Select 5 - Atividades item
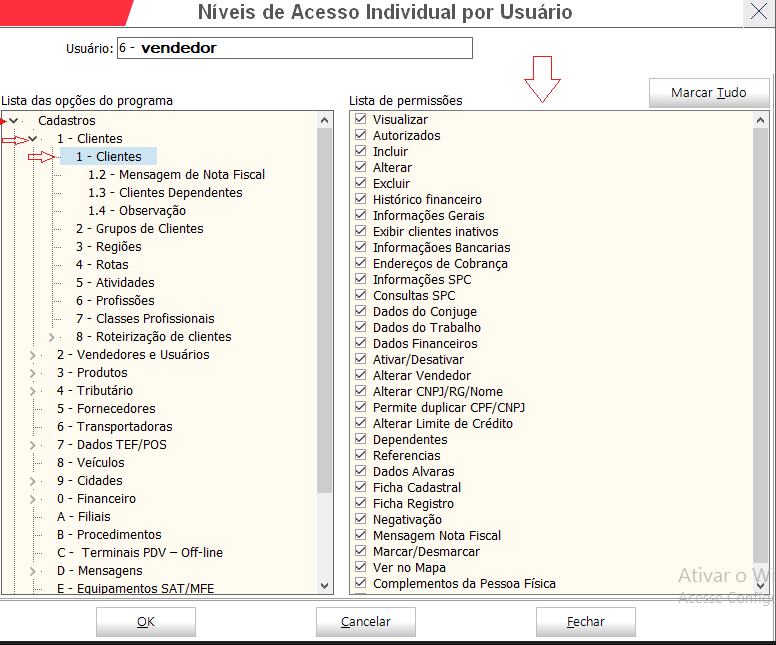Image resolution: width=776 pixels, height=645 pixels. tap(115, 282)
